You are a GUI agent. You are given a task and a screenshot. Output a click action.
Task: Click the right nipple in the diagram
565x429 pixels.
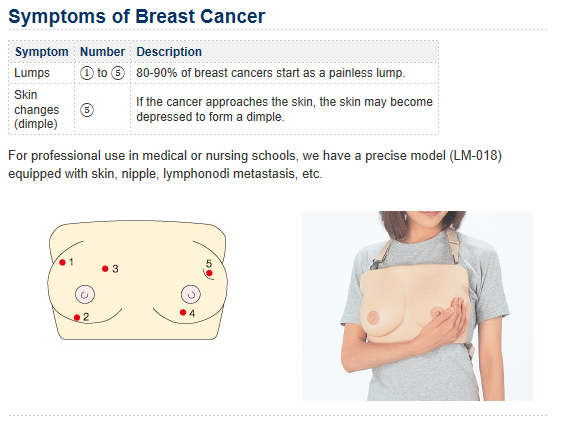pos(191,294)
